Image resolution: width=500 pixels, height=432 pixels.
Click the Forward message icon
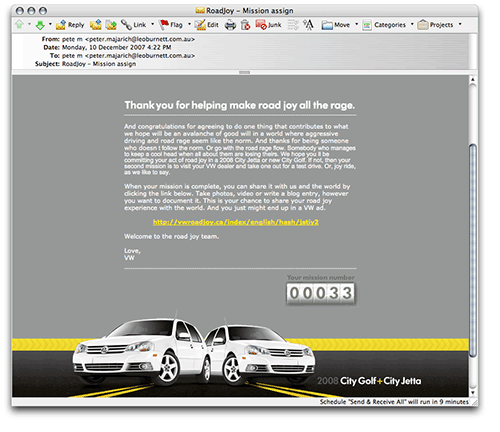[111, 25]
